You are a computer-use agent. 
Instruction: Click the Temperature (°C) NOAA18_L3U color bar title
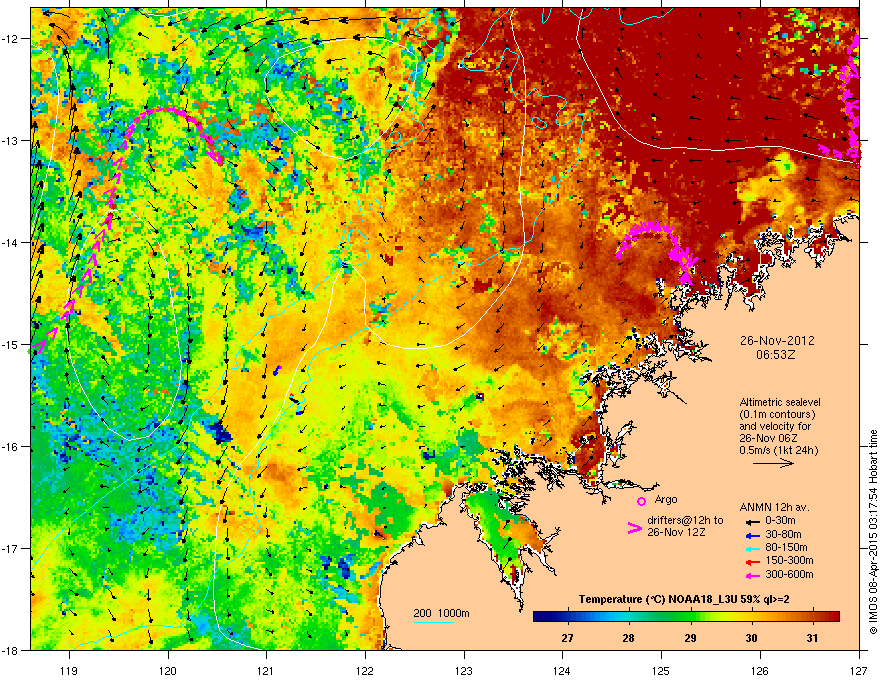(x=684, y=600)
